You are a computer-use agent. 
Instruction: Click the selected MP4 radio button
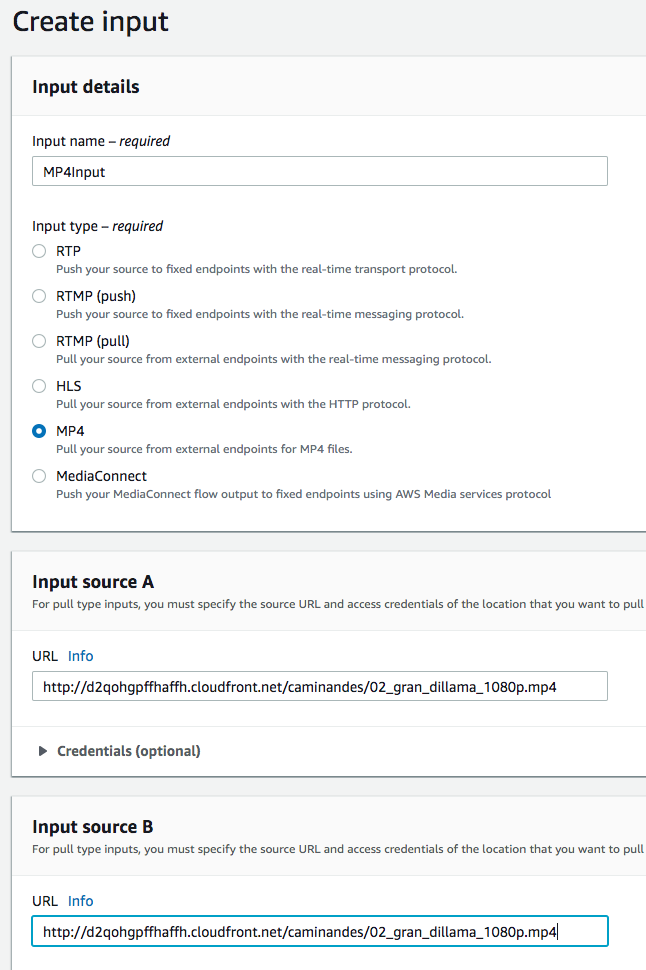point(39,431)
